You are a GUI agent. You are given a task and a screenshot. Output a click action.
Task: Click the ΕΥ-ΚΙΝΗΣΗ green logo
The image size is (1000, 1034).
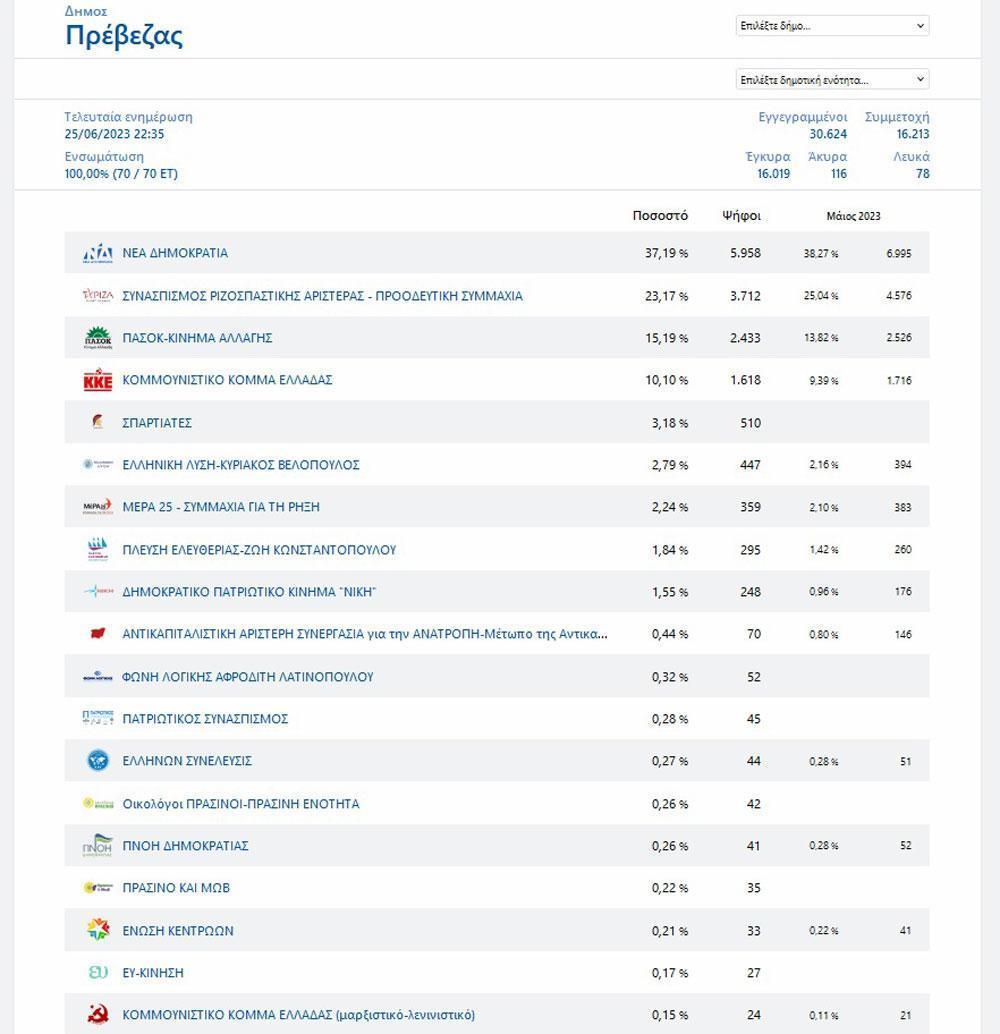[x=98, y=972]
